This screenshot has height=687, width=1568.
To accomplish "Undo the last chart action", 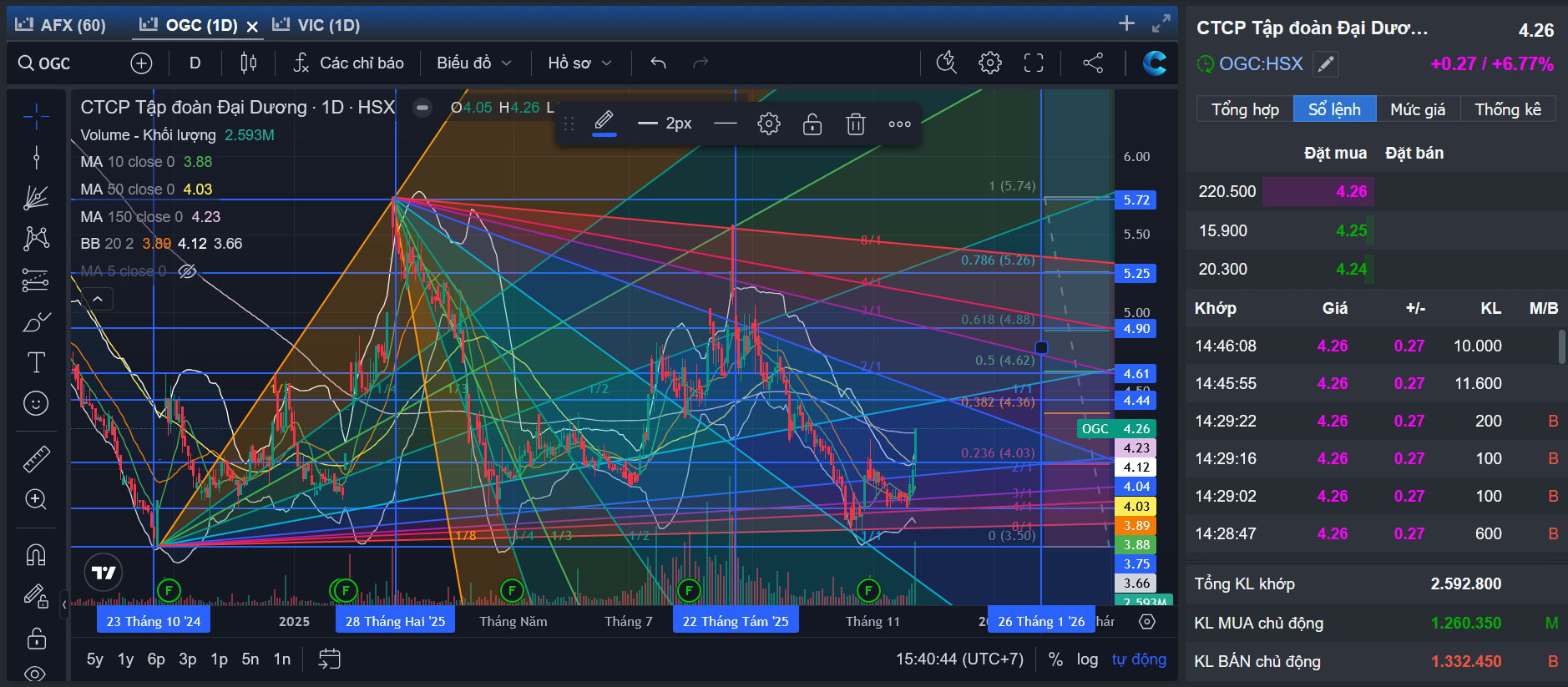I will [x=658, y=63].
